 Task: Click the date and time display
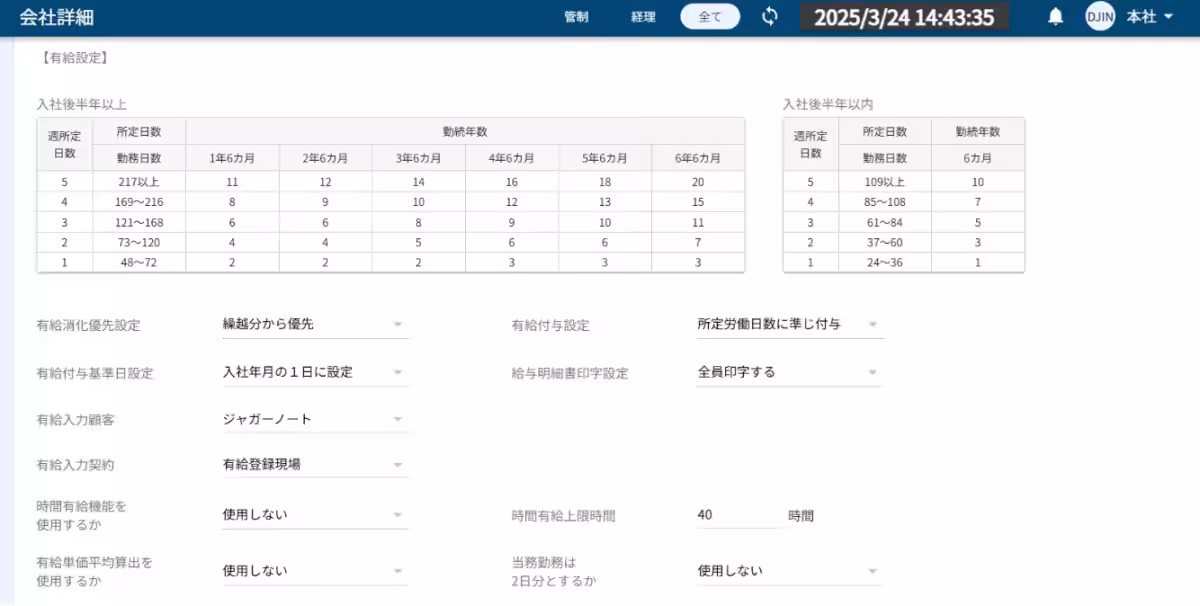905,16
